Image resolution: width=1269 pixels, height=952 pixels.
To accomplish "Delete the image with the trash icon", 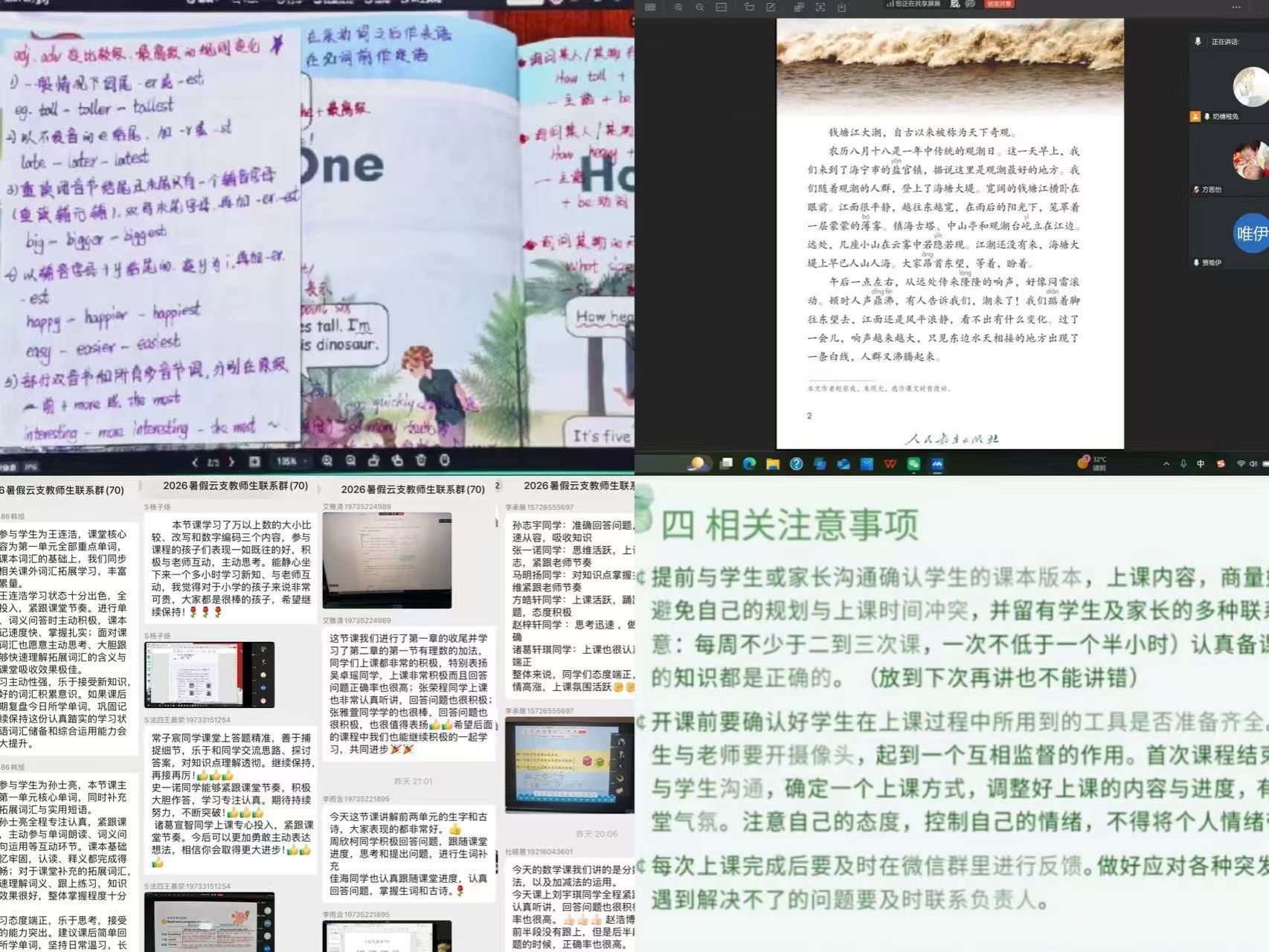I will coord(421,460).
